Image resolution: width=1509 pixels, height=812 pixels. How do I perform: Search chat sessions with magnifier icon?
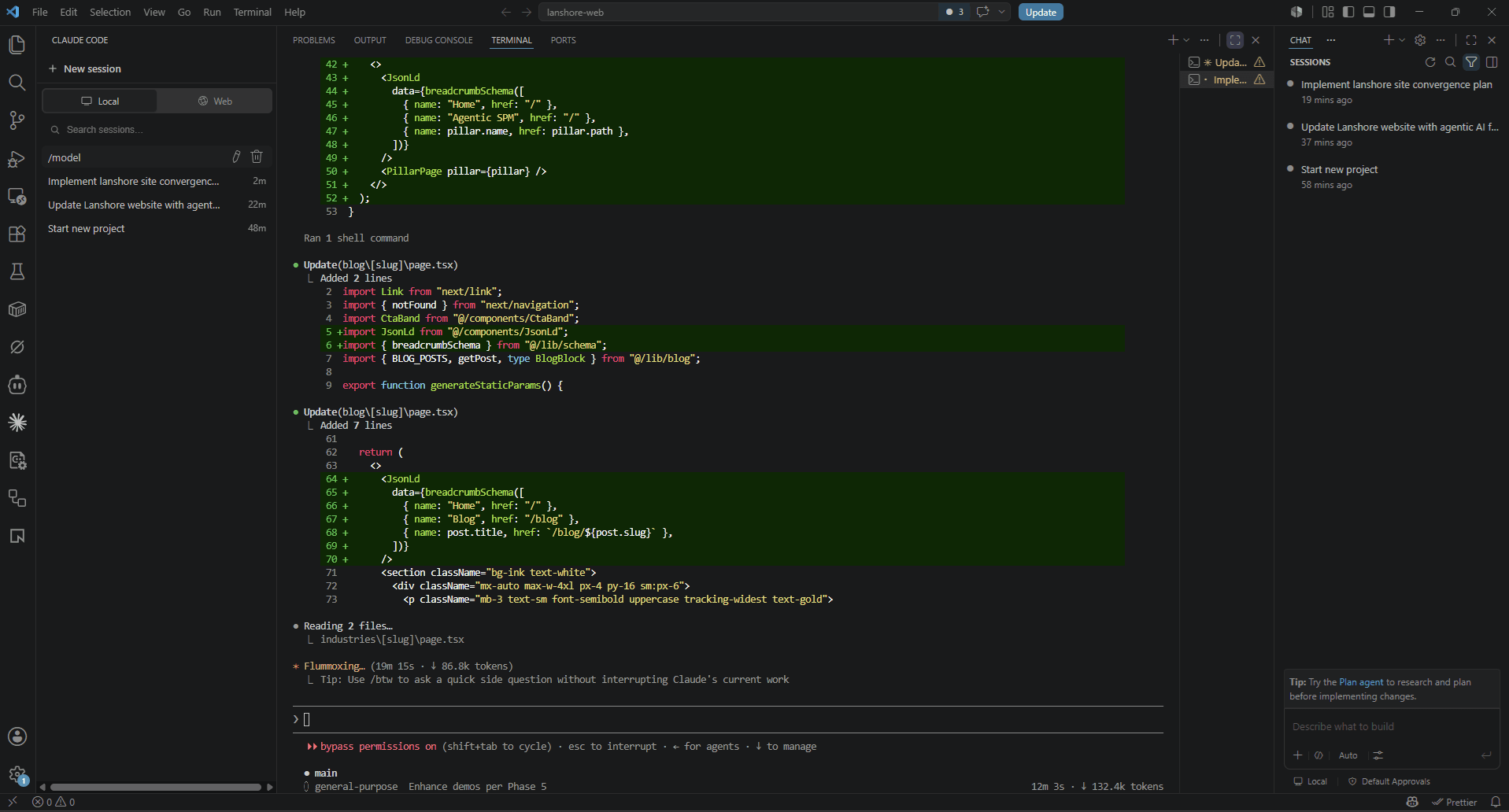[1450, 62]
